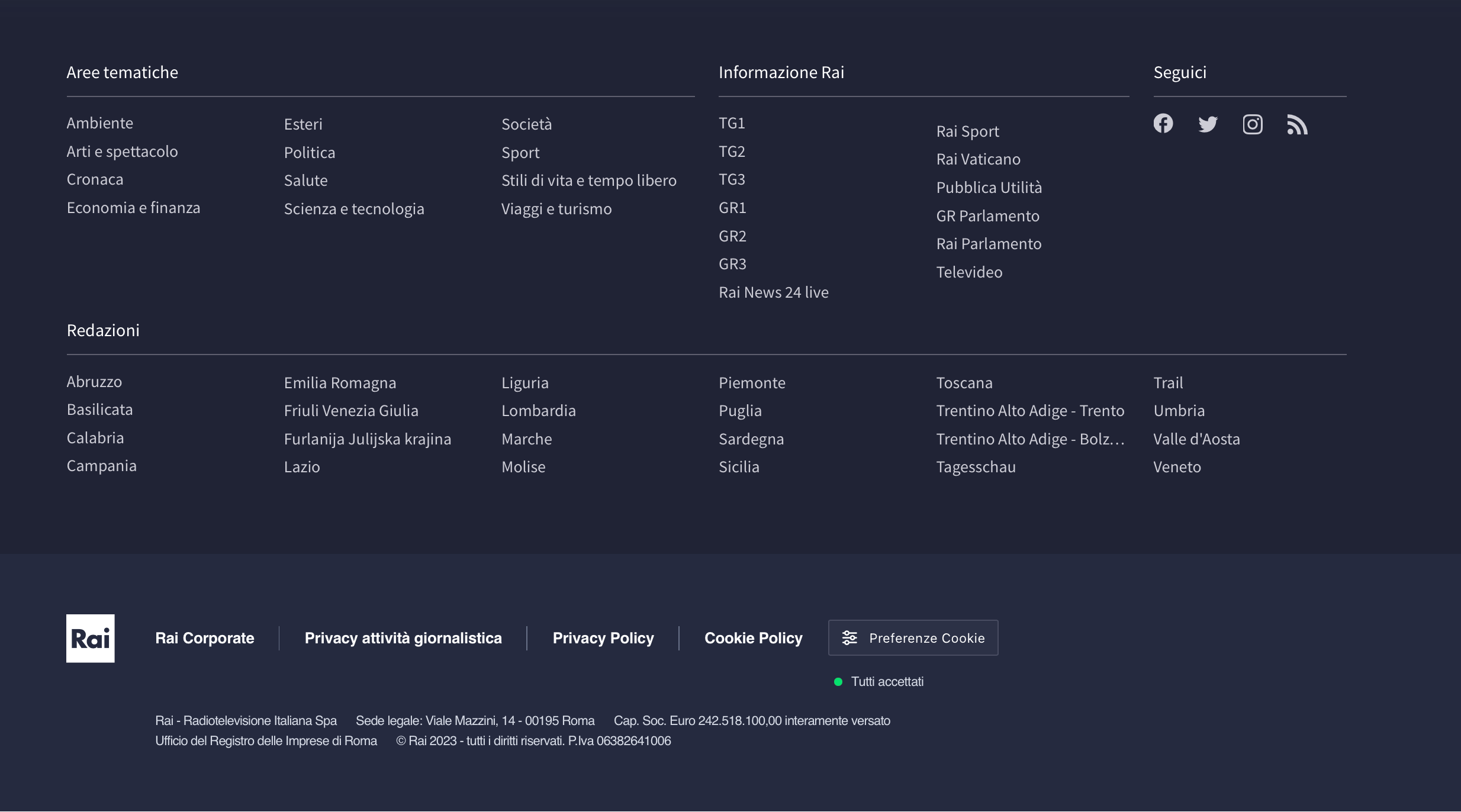
Task: Open Scienza e tecnologia topic
Action: pos(353,209)
